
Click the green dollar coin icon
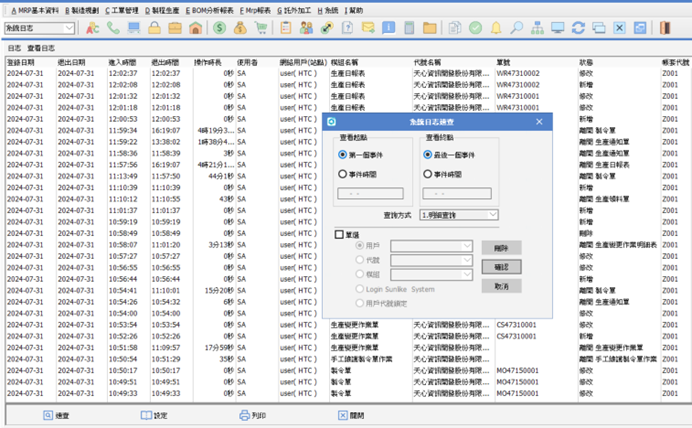(219, 28)
